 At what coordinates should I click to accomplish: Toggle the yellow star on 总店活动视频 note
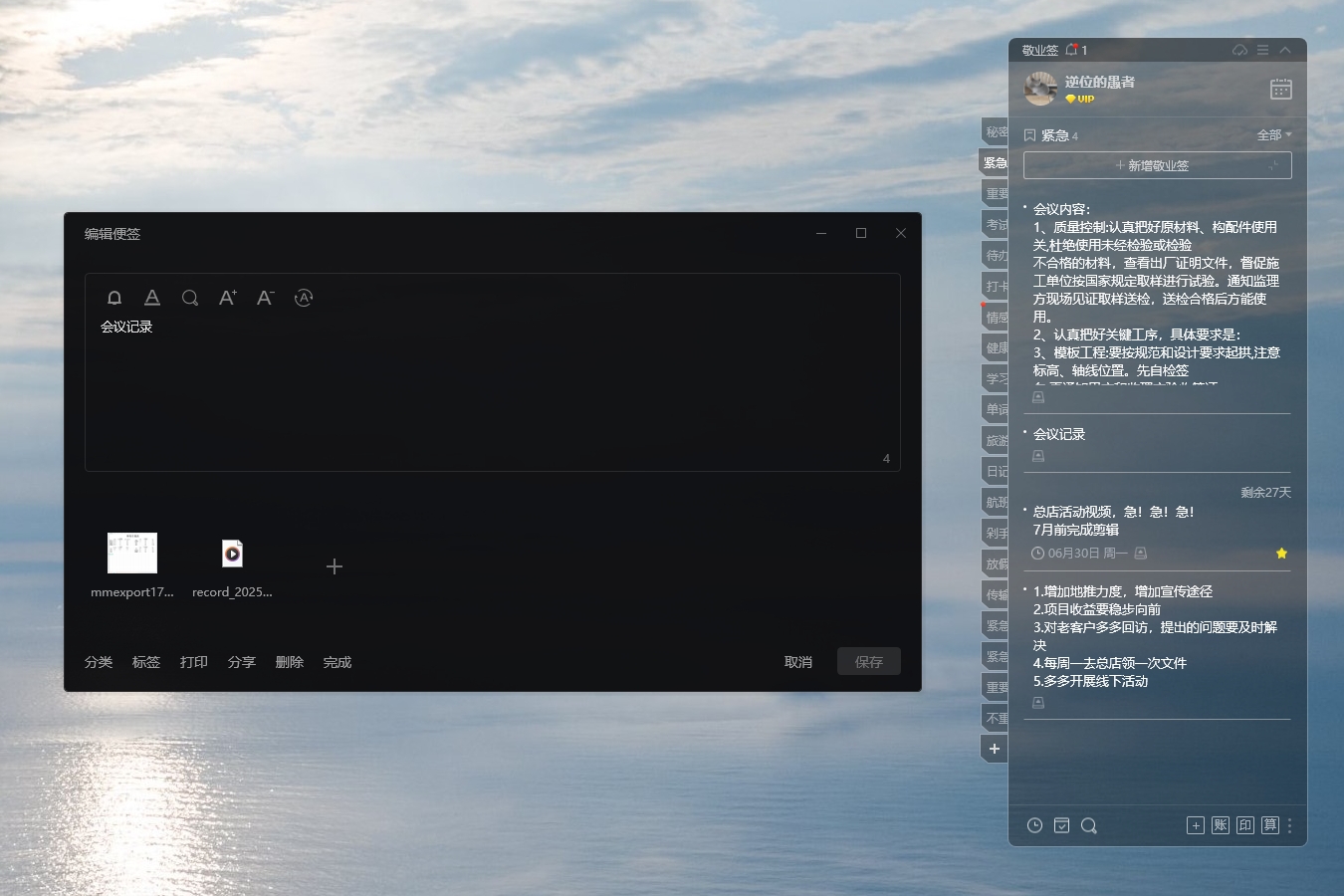point(1281,554)
